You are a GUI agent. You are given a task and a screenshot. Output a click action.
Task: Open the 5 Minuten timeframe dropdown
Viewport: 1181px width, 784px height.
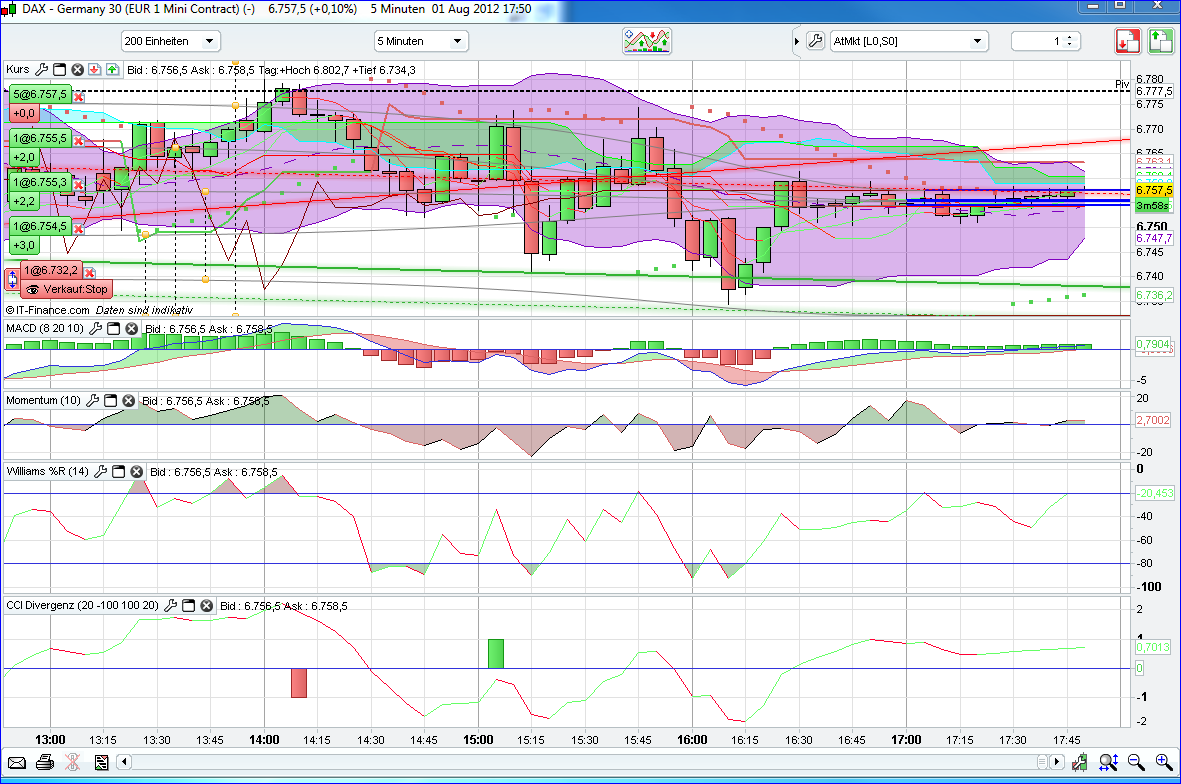click(x=421, y=41)
